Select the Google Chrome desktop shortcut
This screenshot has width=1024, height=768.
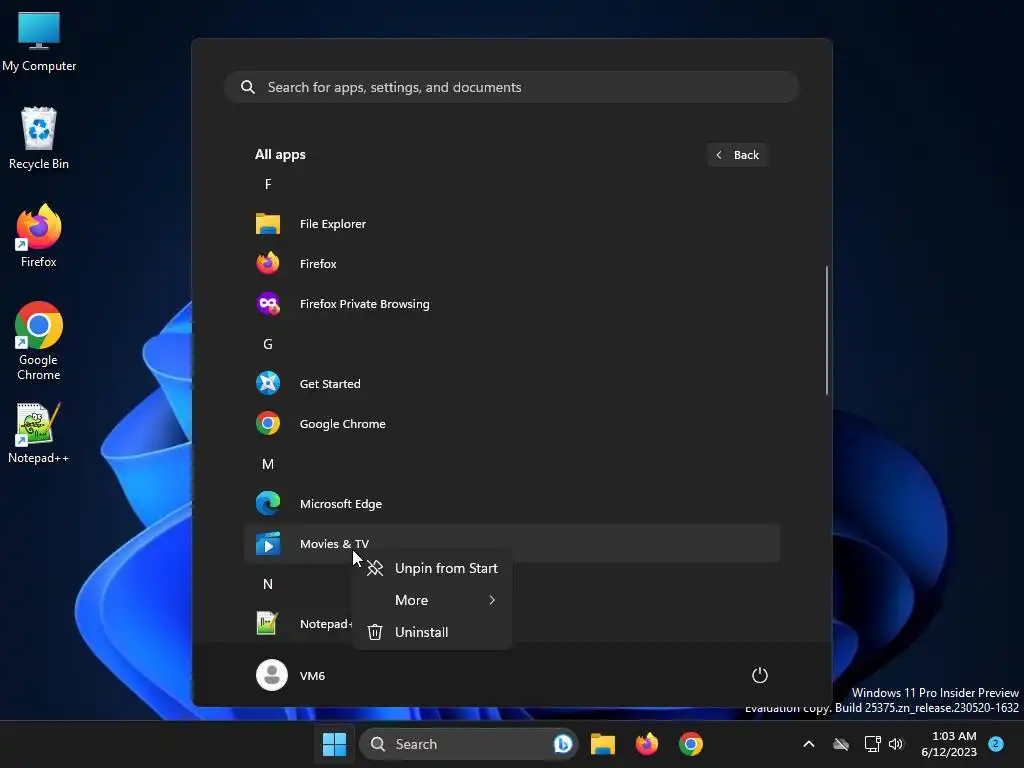point(39,341)
